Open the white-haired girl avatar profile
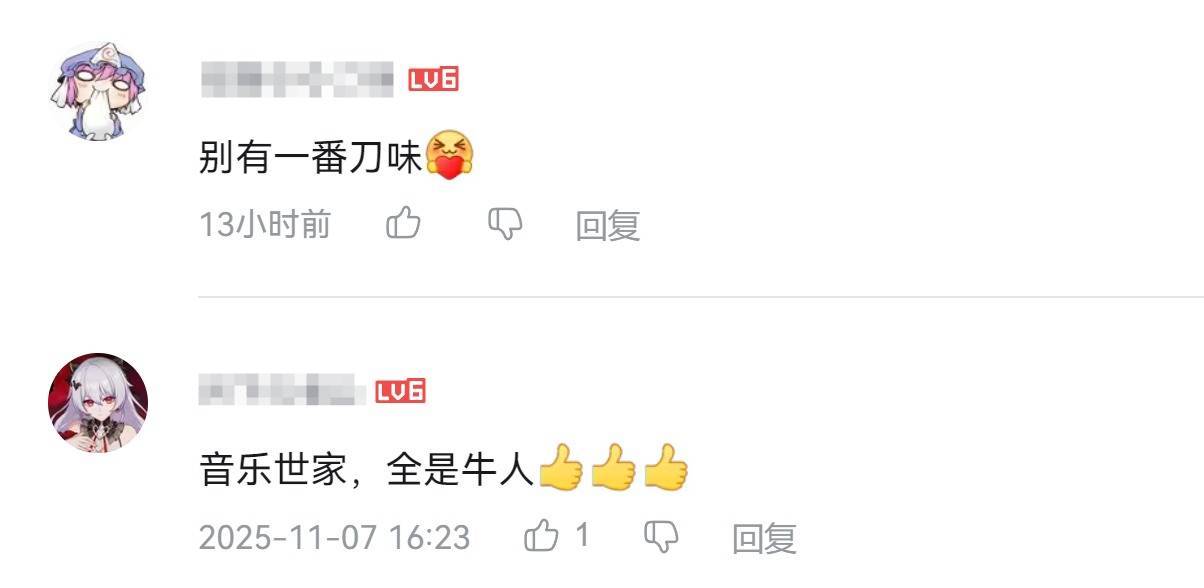This screenshot has width=1204, height=588. pos(98,401)
